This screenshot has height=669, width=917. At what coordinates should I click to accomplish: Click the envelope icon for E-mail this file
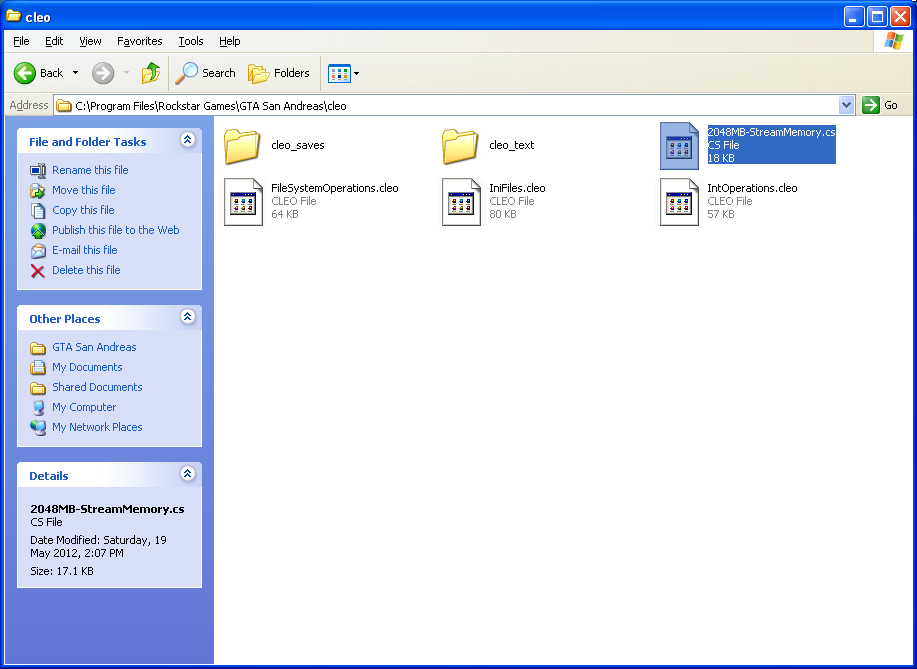(38, 251)
